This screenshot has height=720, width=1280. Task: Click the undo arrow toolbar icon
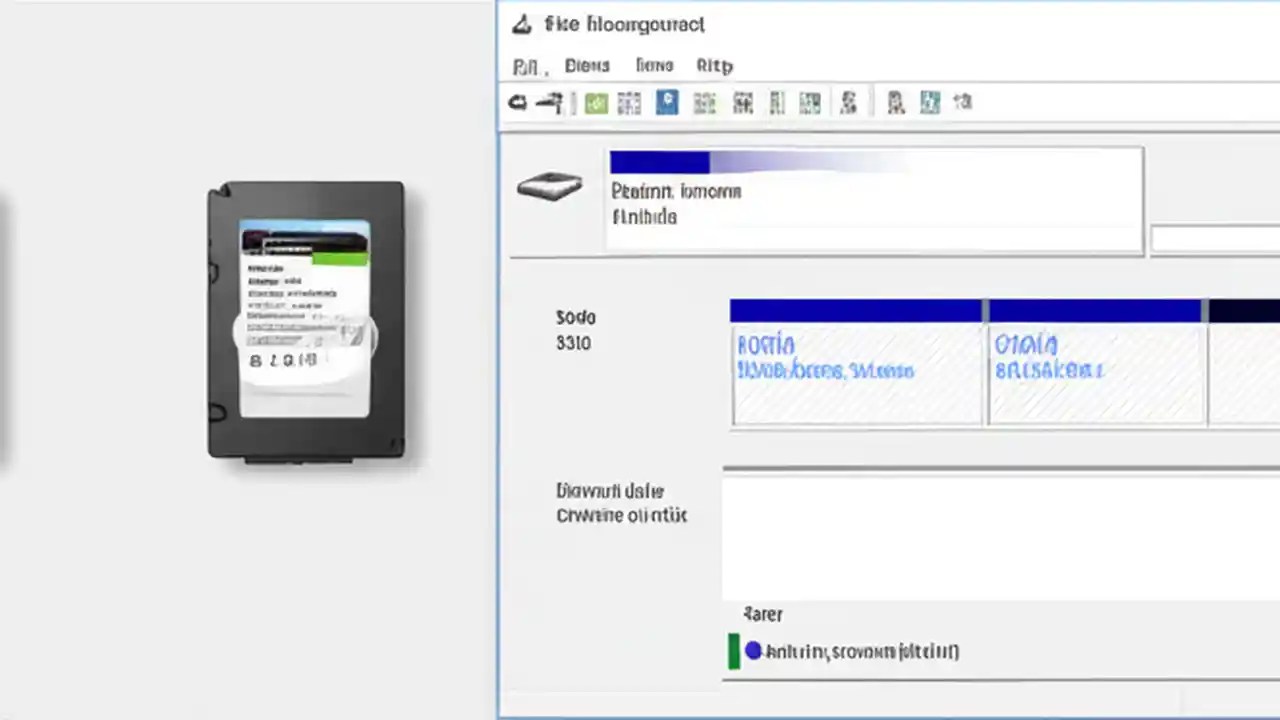517,102
